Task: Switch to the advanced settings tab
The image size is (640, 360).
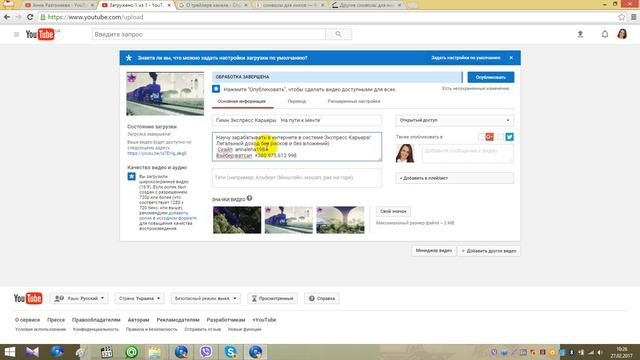Action: coord(353,101)
